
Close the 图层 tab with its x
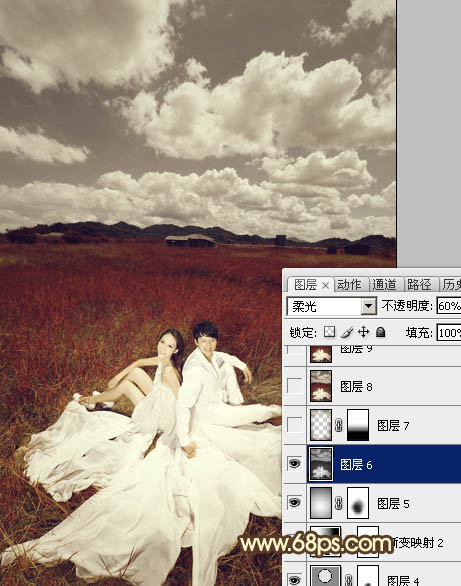pos(325,286)
